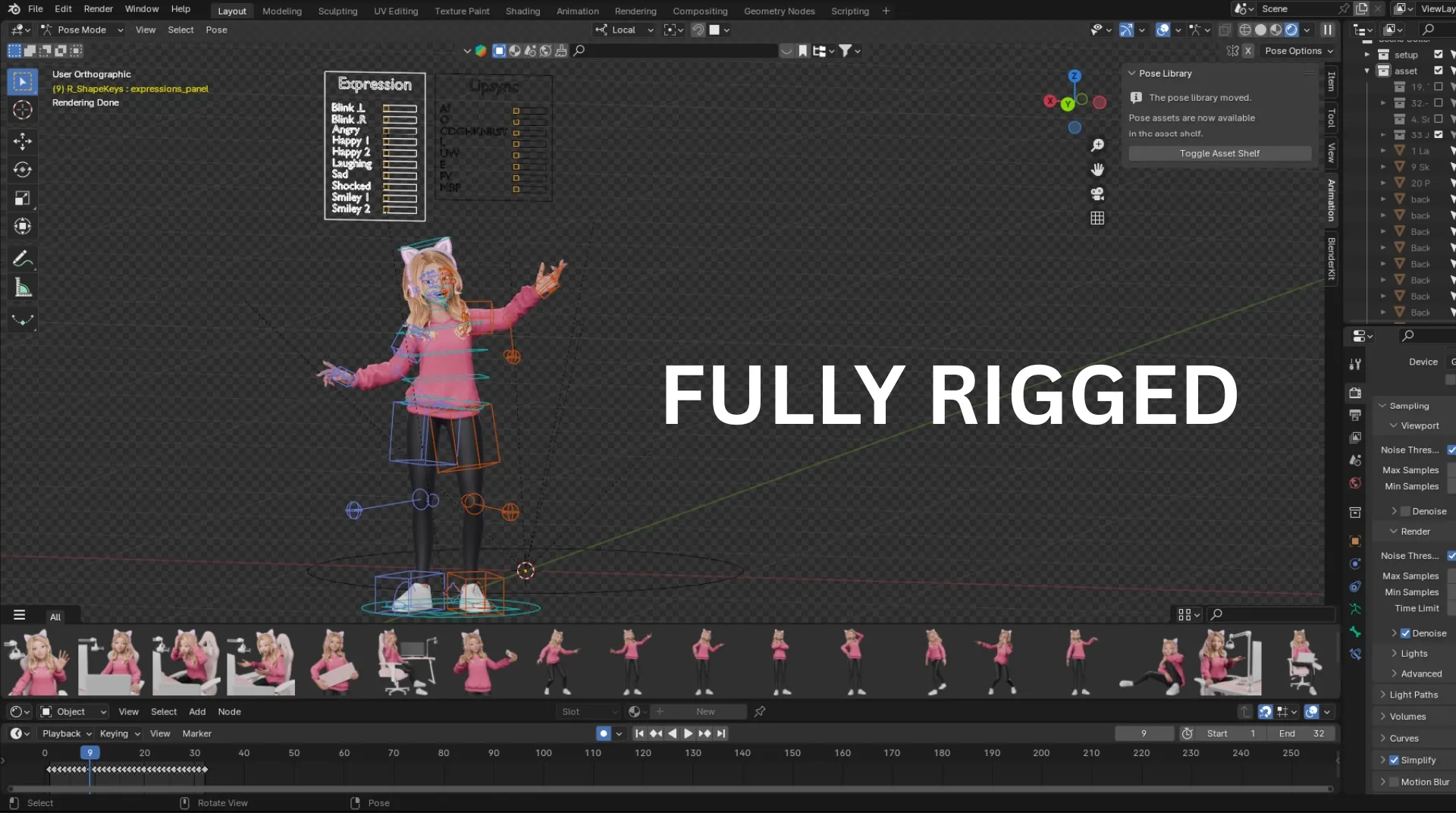
Task: Select the Rotate tool in the toolbar
Action: [x=22, y=170]
